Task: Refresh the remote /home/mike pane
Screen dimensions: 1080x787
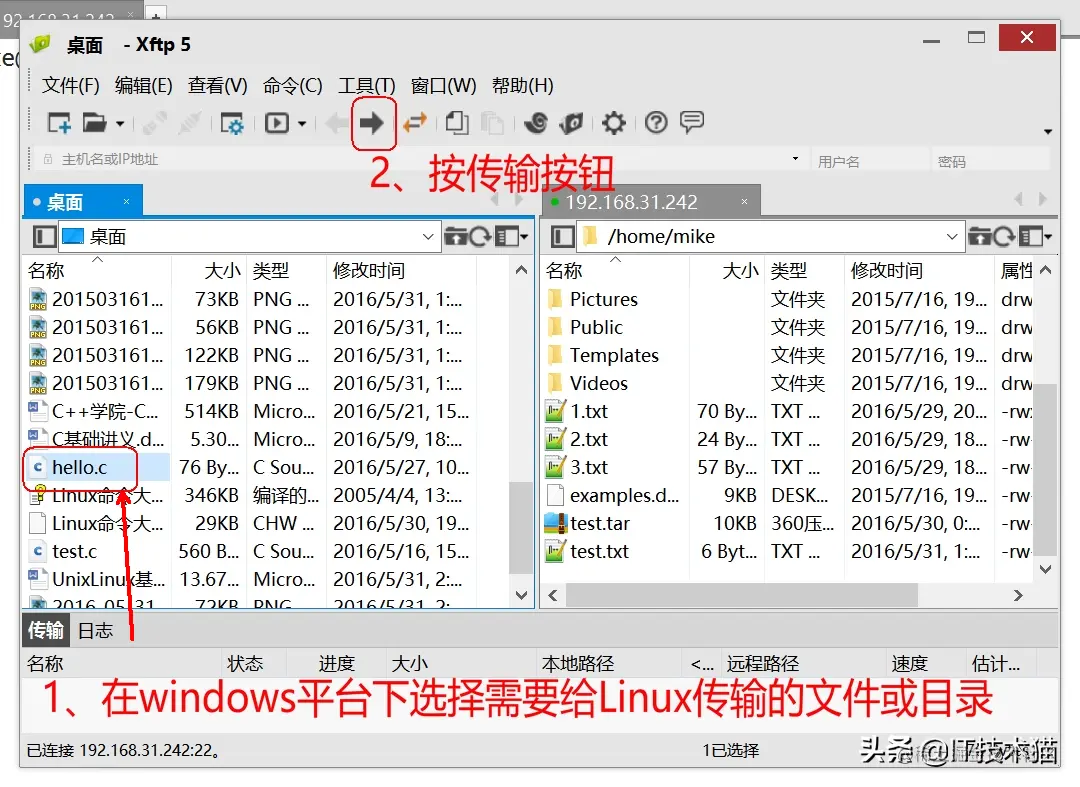Action: tap(1005, 237)
